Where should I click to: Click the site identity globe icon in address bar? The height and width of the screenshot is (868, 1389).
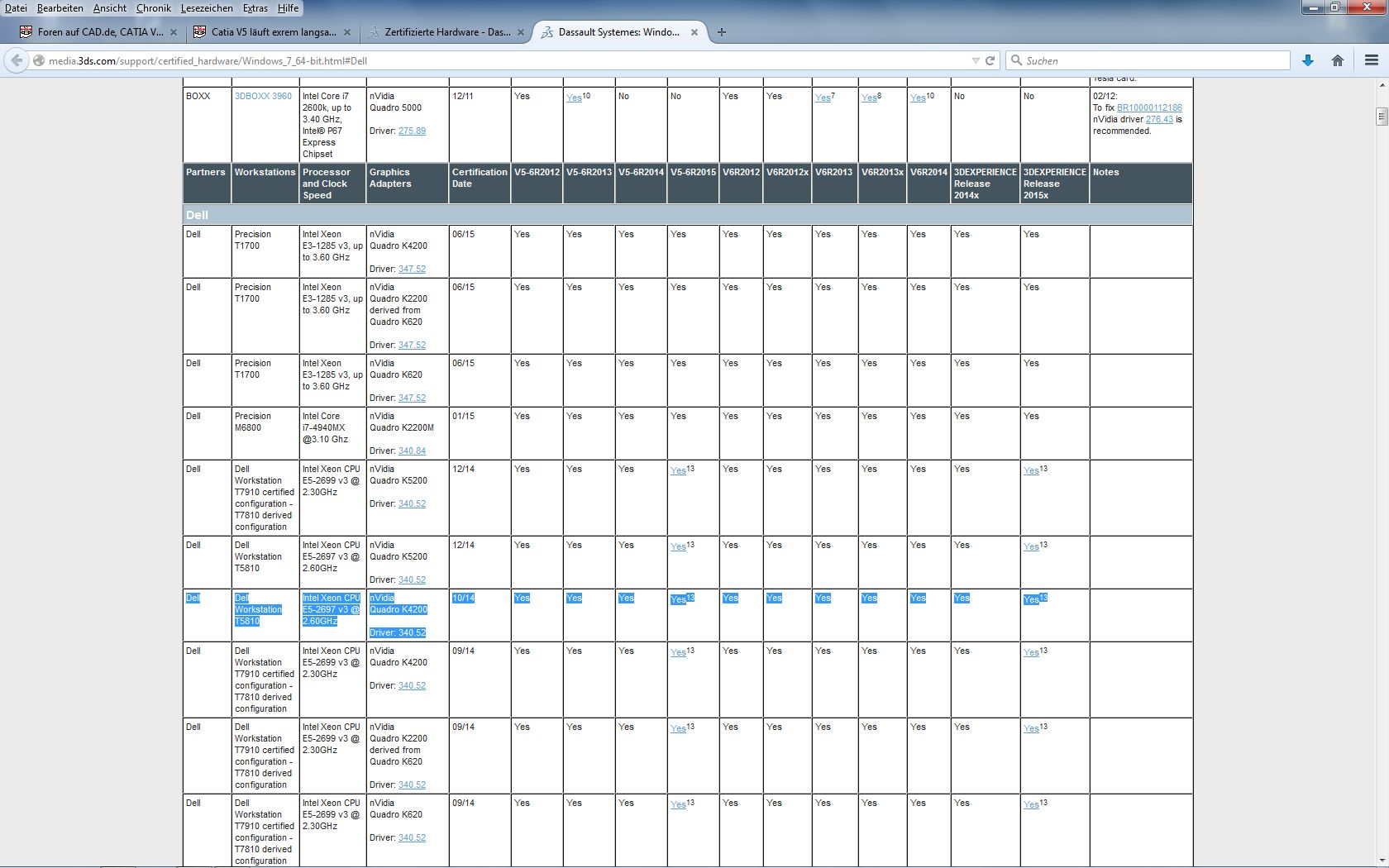[39, 60]
